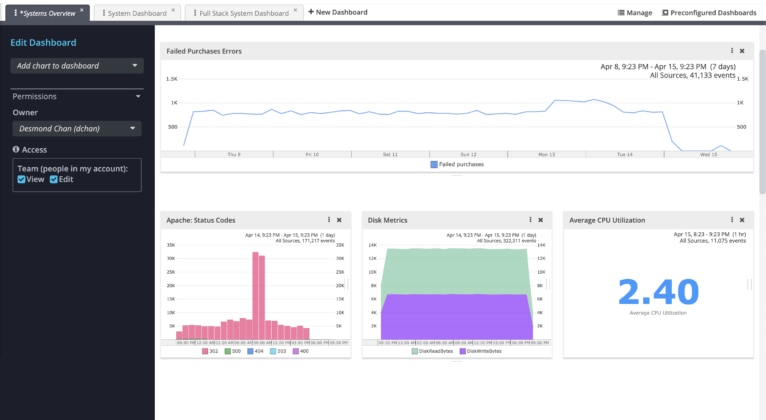Open options menu on Apache Status Codes chart
Screen dimensions: 766x420
click(329, 219)
